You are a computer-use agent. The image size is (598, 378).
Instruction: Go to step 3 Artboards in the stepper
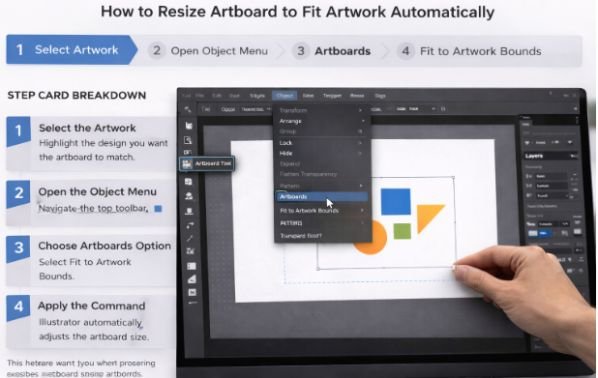[332, 51]
